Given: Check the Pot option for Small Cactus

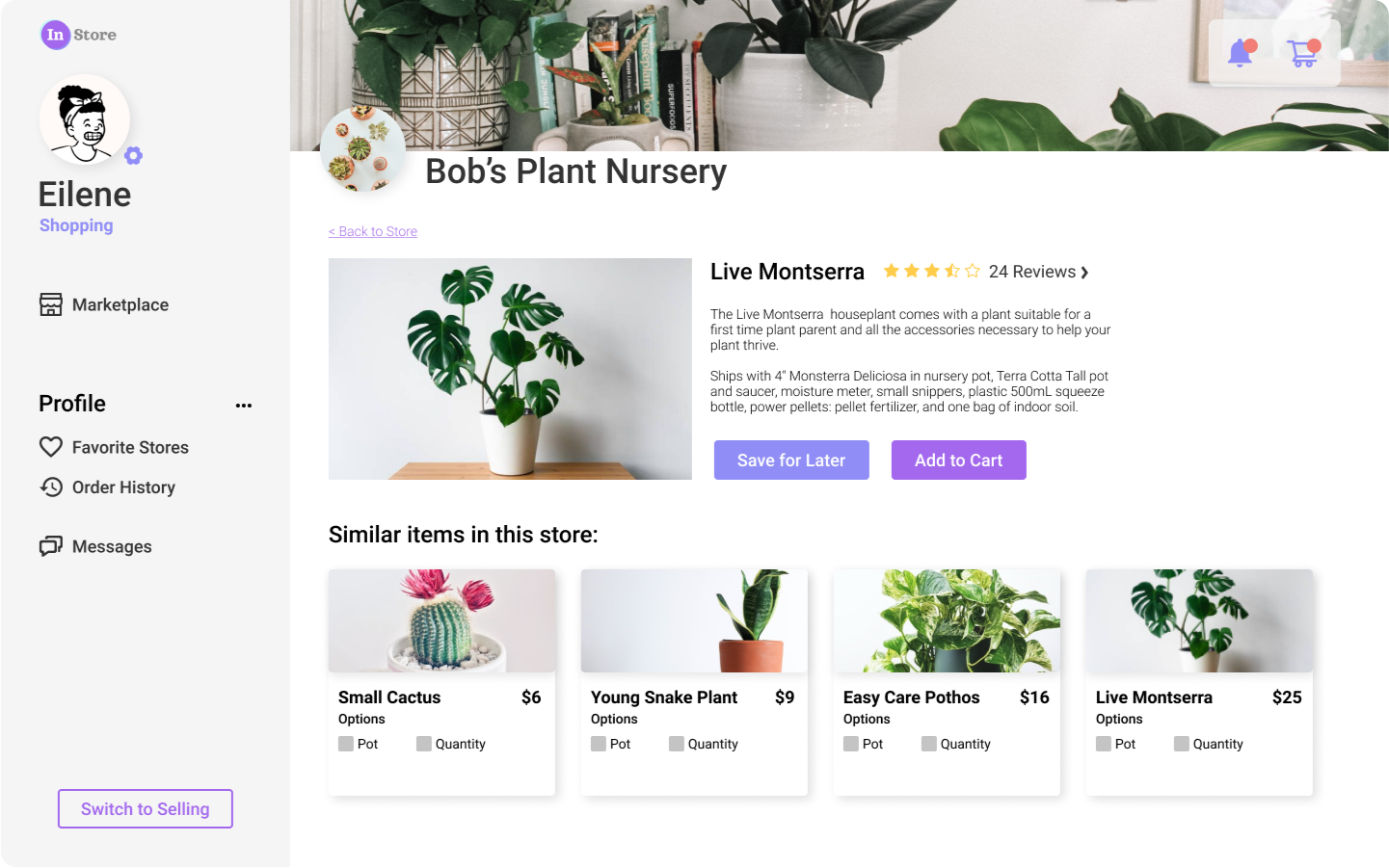Looking at the screenshot, I should coord(346,744).
